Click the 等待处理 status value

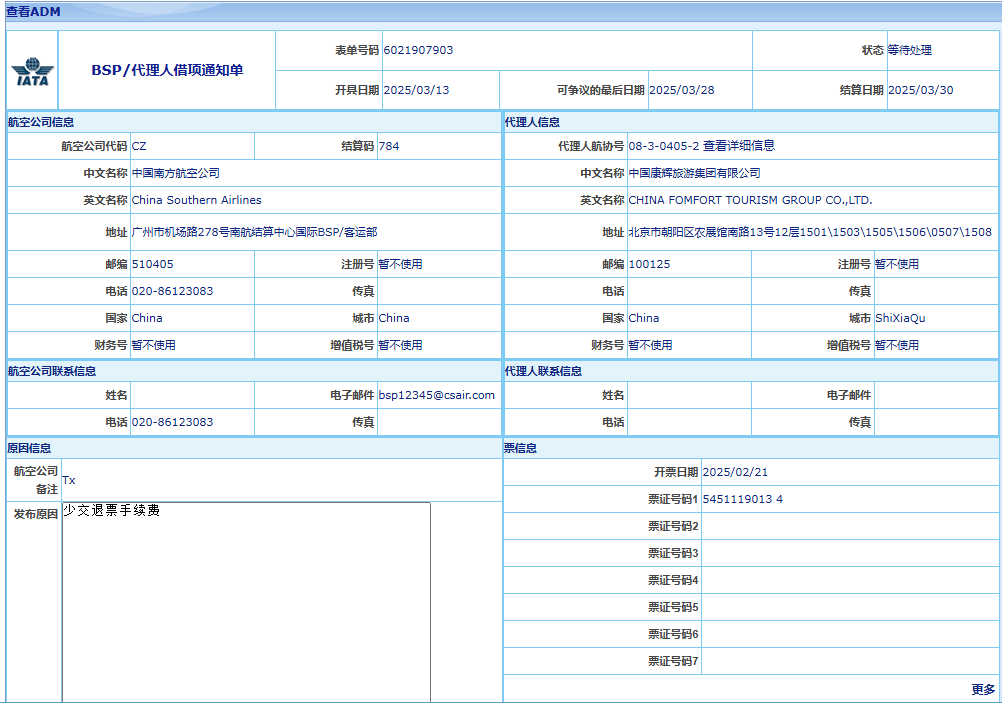(910, 50)
